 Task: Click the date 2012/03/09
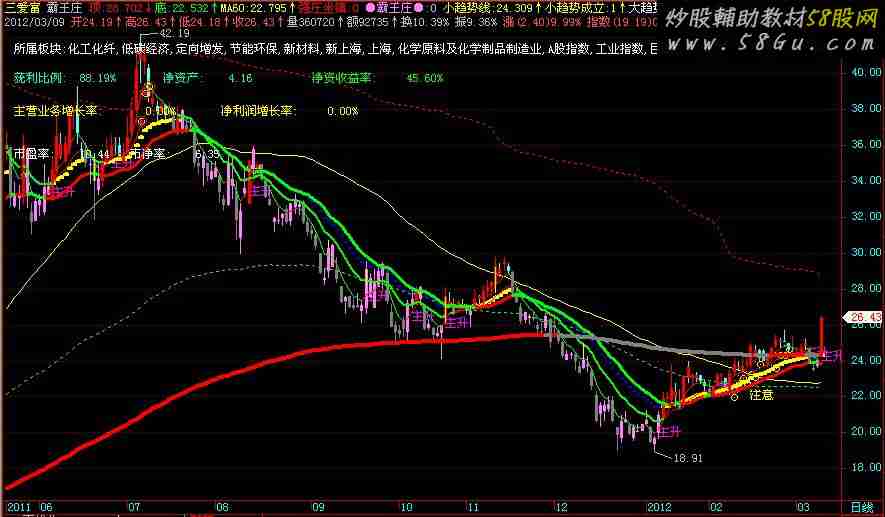point(32,23)
